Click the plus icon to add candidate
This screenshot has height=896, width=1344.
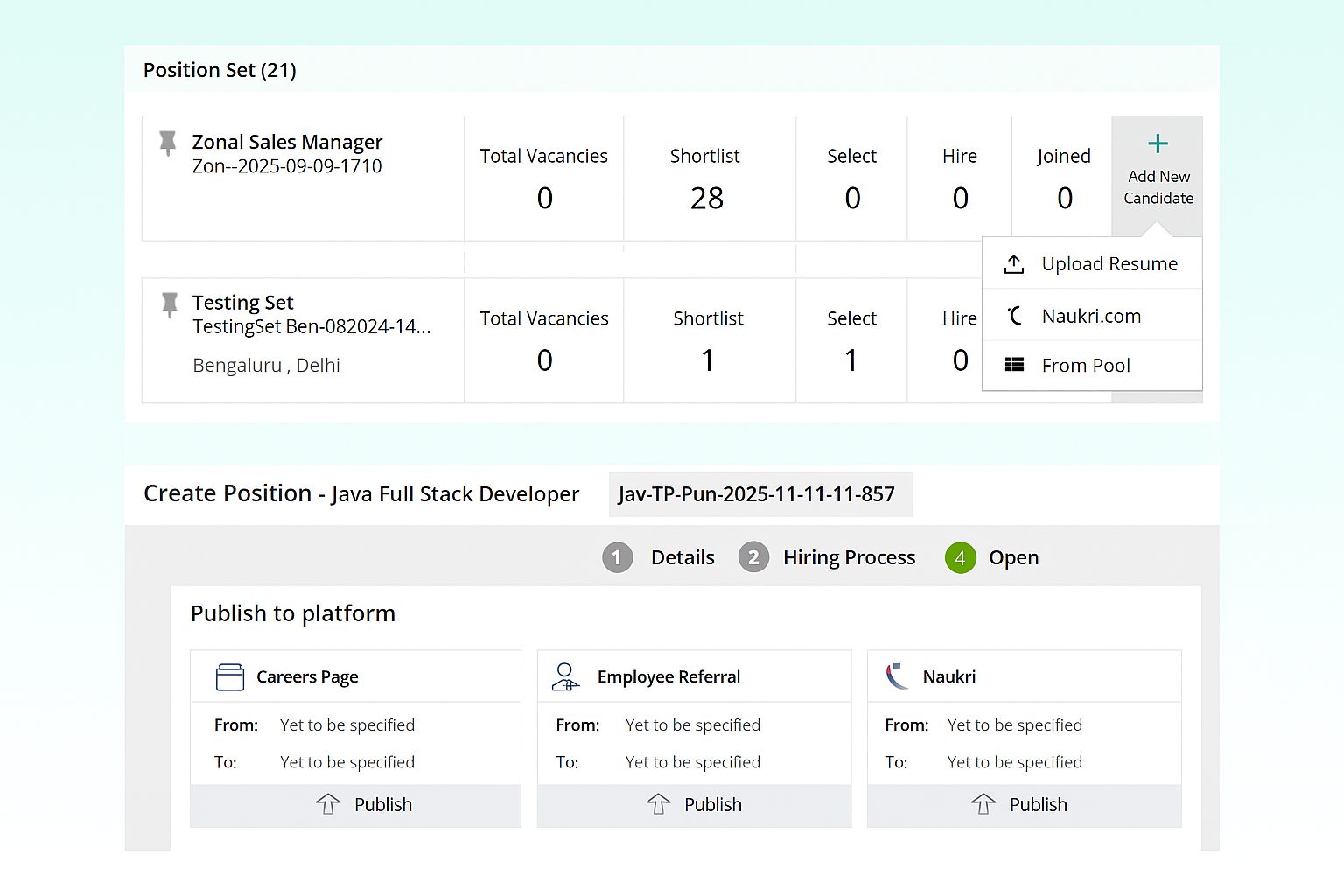coord(1158,144)
